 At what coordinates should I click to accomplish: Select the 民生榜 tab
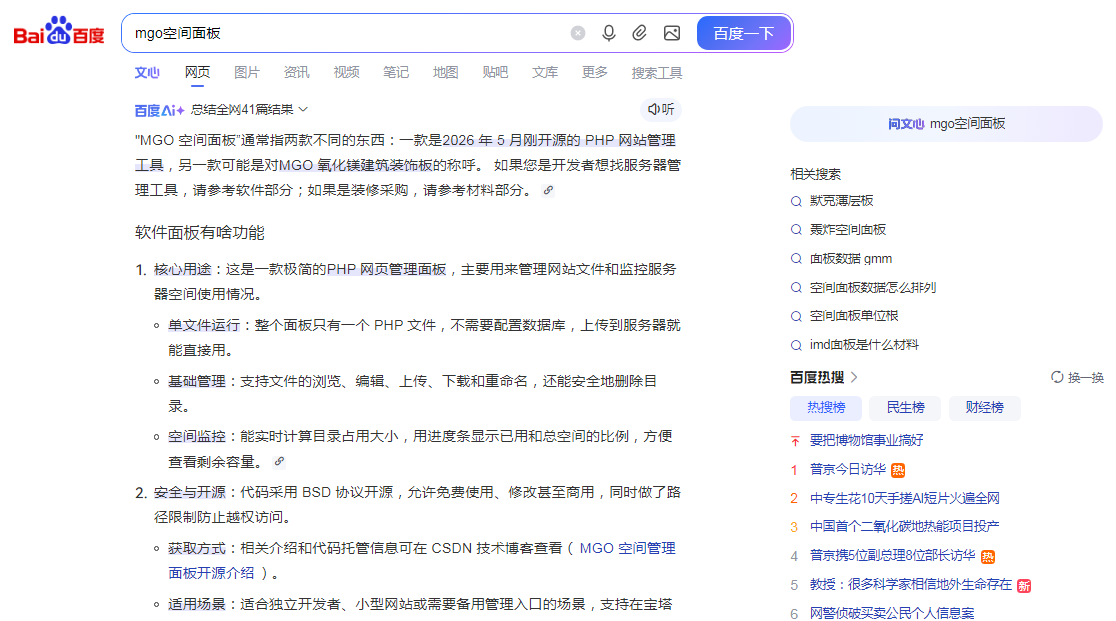[905, 408]
